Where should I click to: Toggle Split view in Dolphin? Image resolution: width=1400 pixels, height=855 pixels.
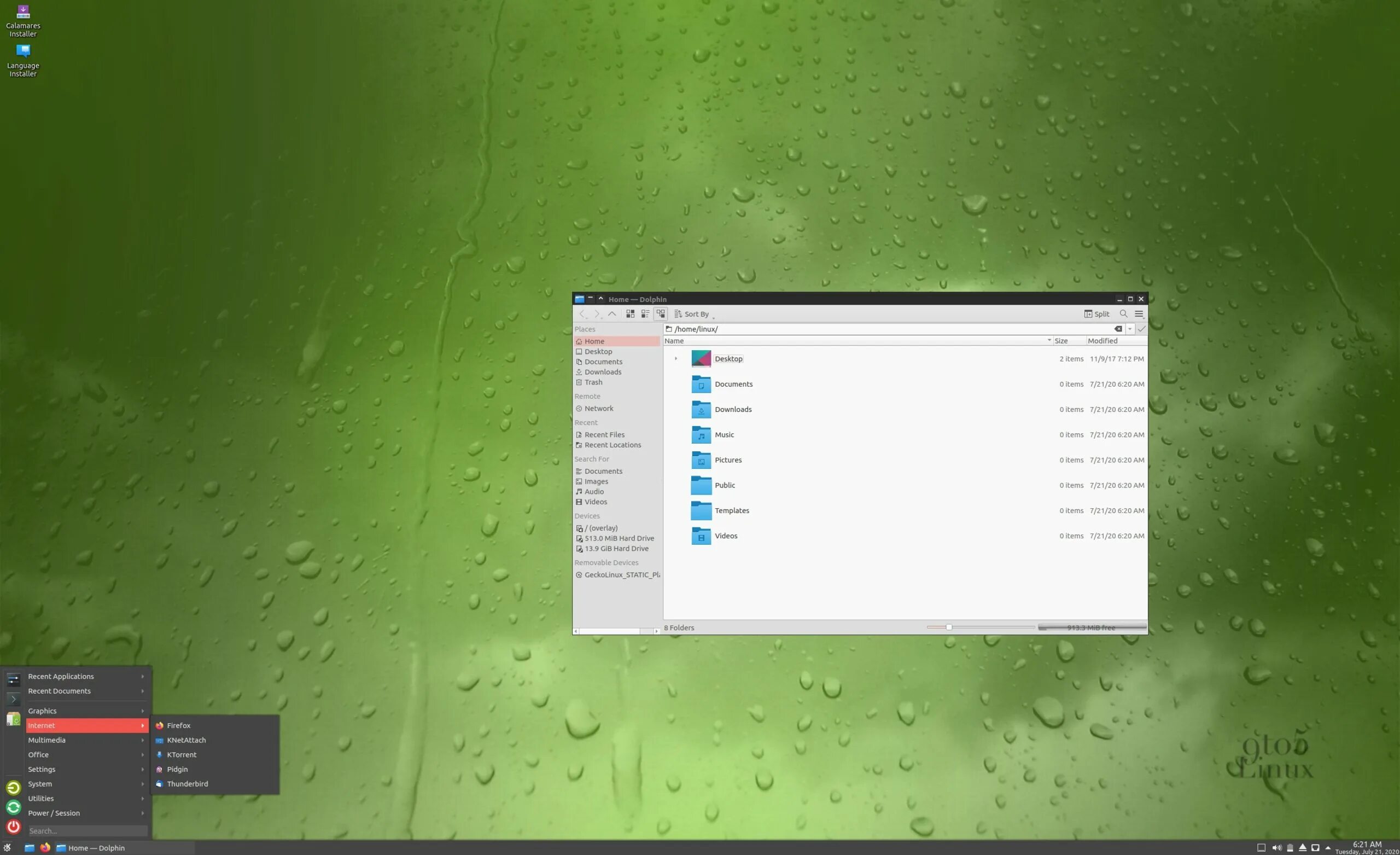pyautogui.click(x=1096, y=314)
